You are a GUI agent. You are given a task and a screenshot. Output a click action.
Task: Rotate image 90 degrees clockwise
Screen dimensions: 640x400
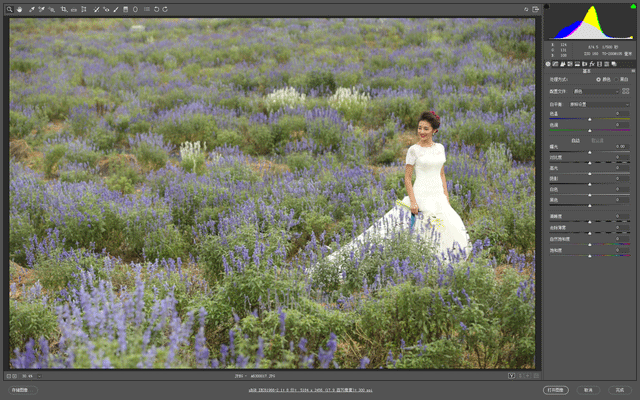pos(165,9)
